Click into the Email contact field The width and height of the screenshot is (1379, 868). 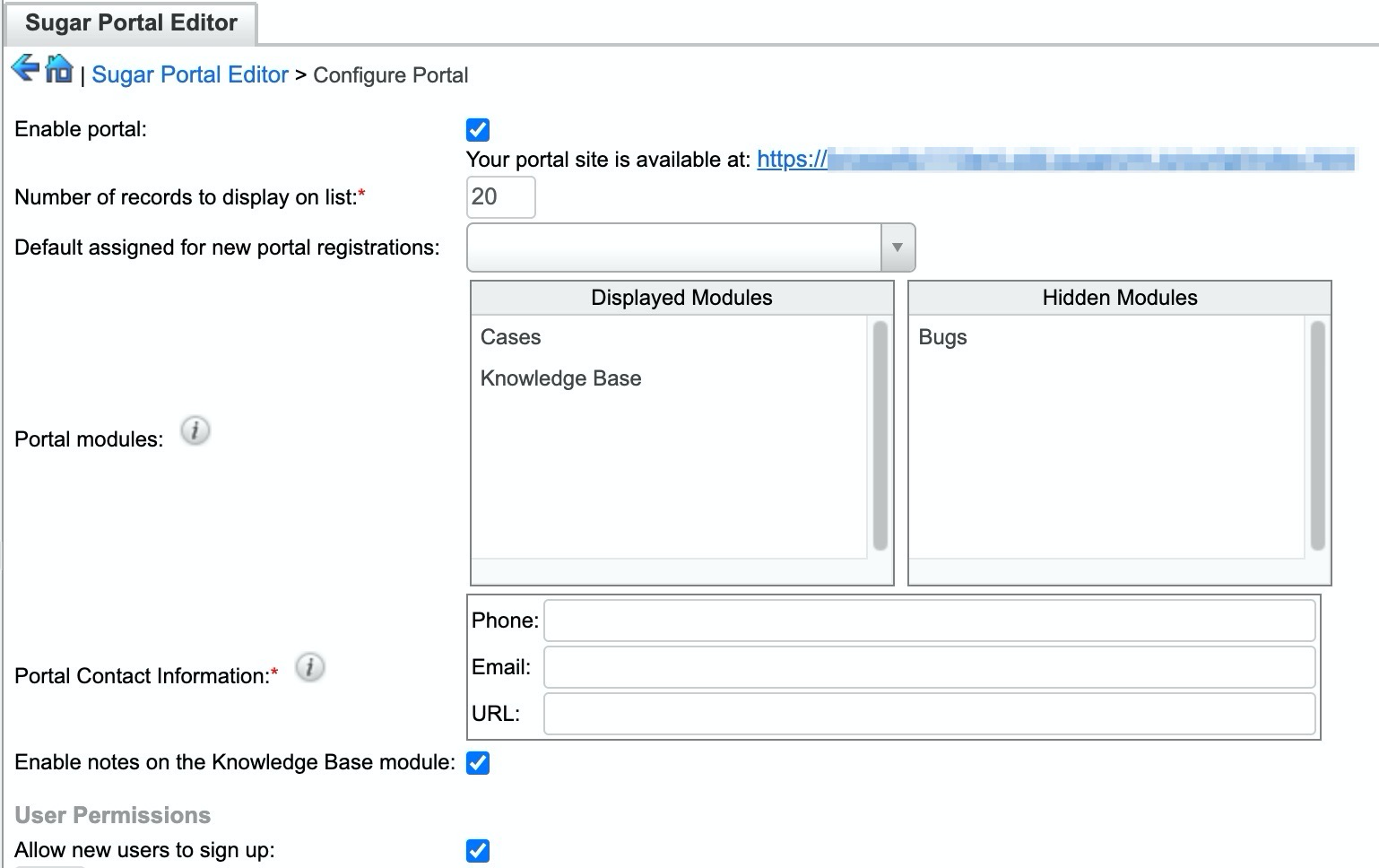(929, 667)
